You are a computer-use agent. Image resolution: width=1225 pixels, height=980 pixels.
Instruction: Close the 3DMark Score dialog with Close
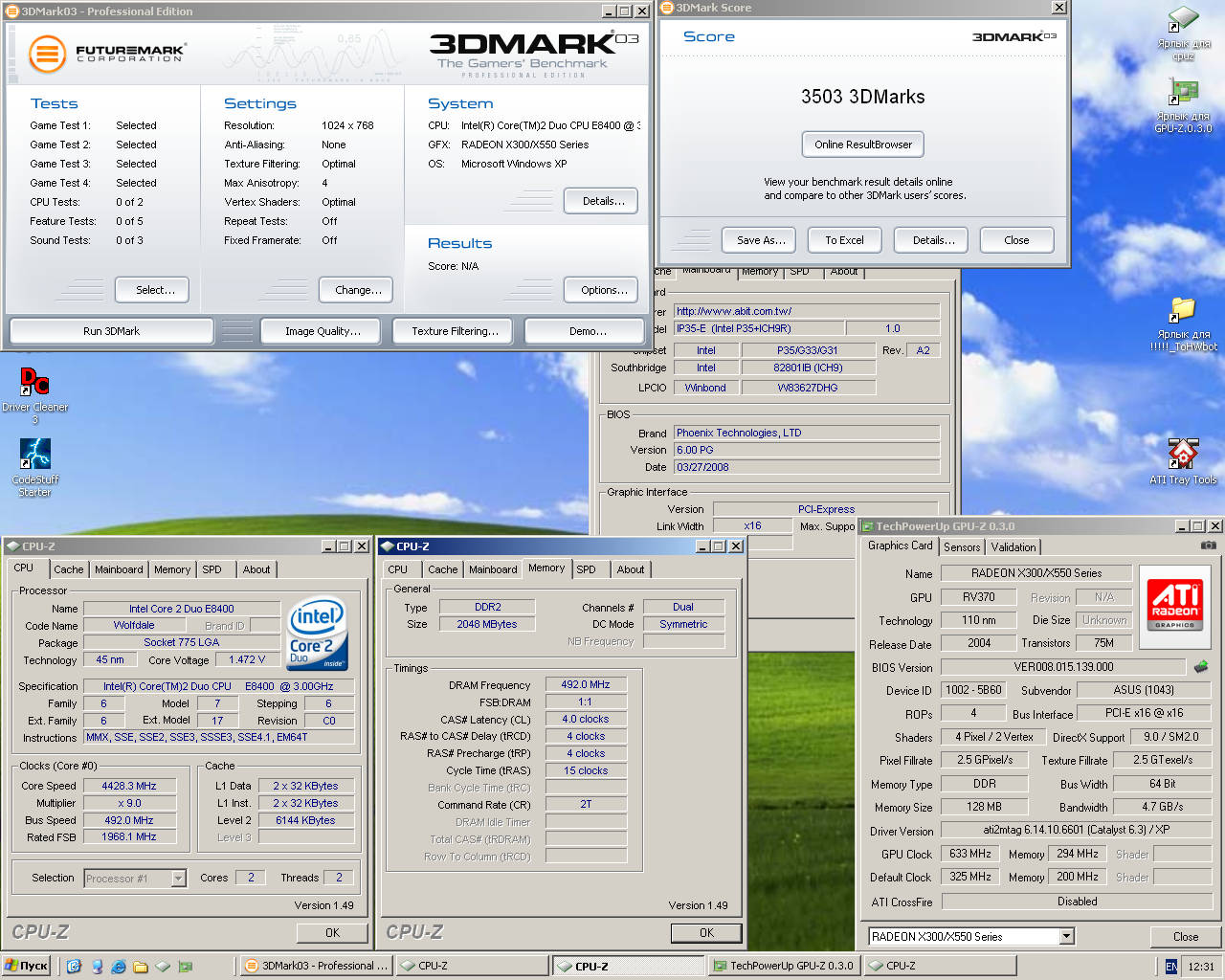1016,240
